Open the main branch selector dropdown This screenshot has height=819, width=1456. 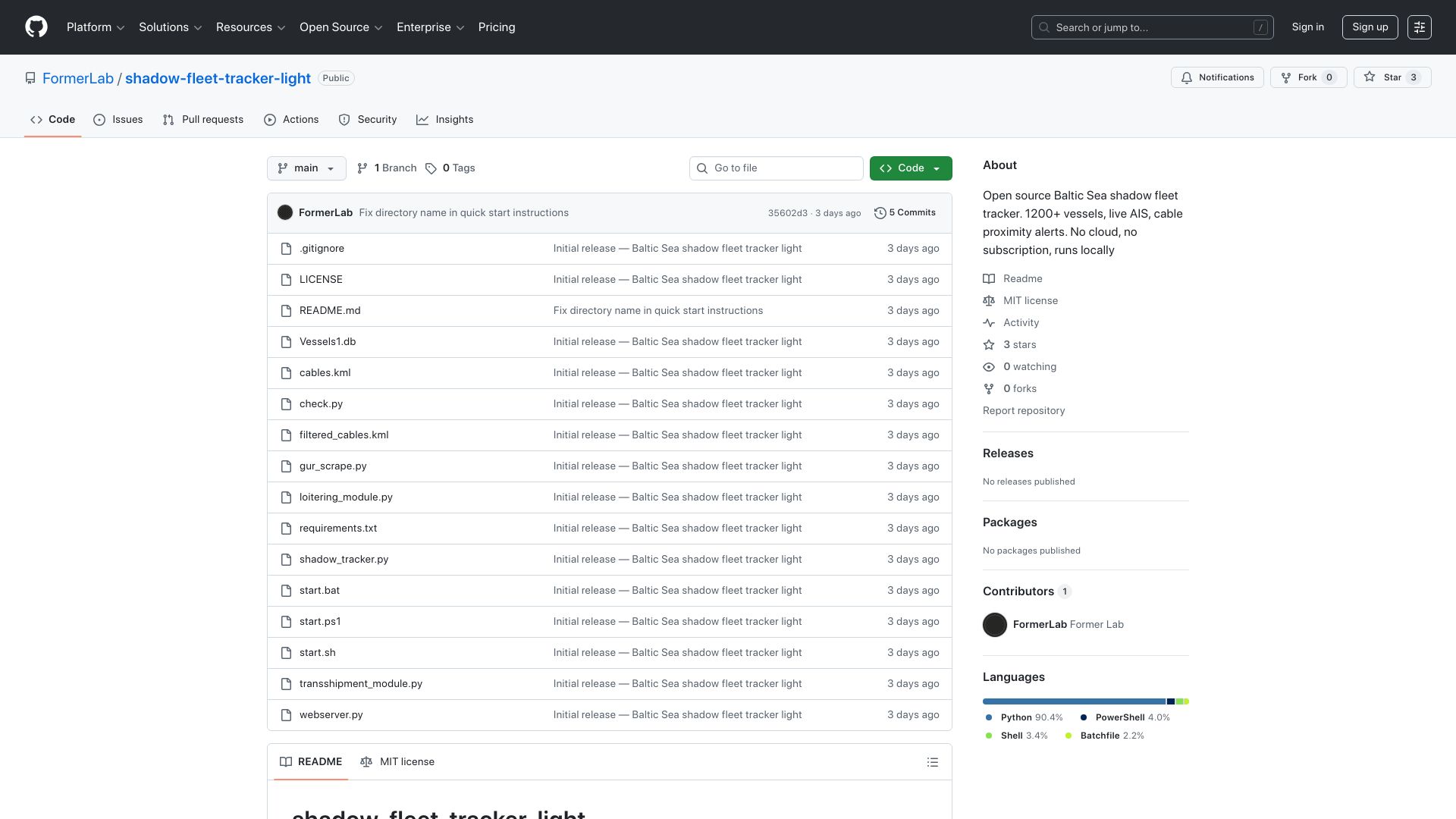(306, 168)
